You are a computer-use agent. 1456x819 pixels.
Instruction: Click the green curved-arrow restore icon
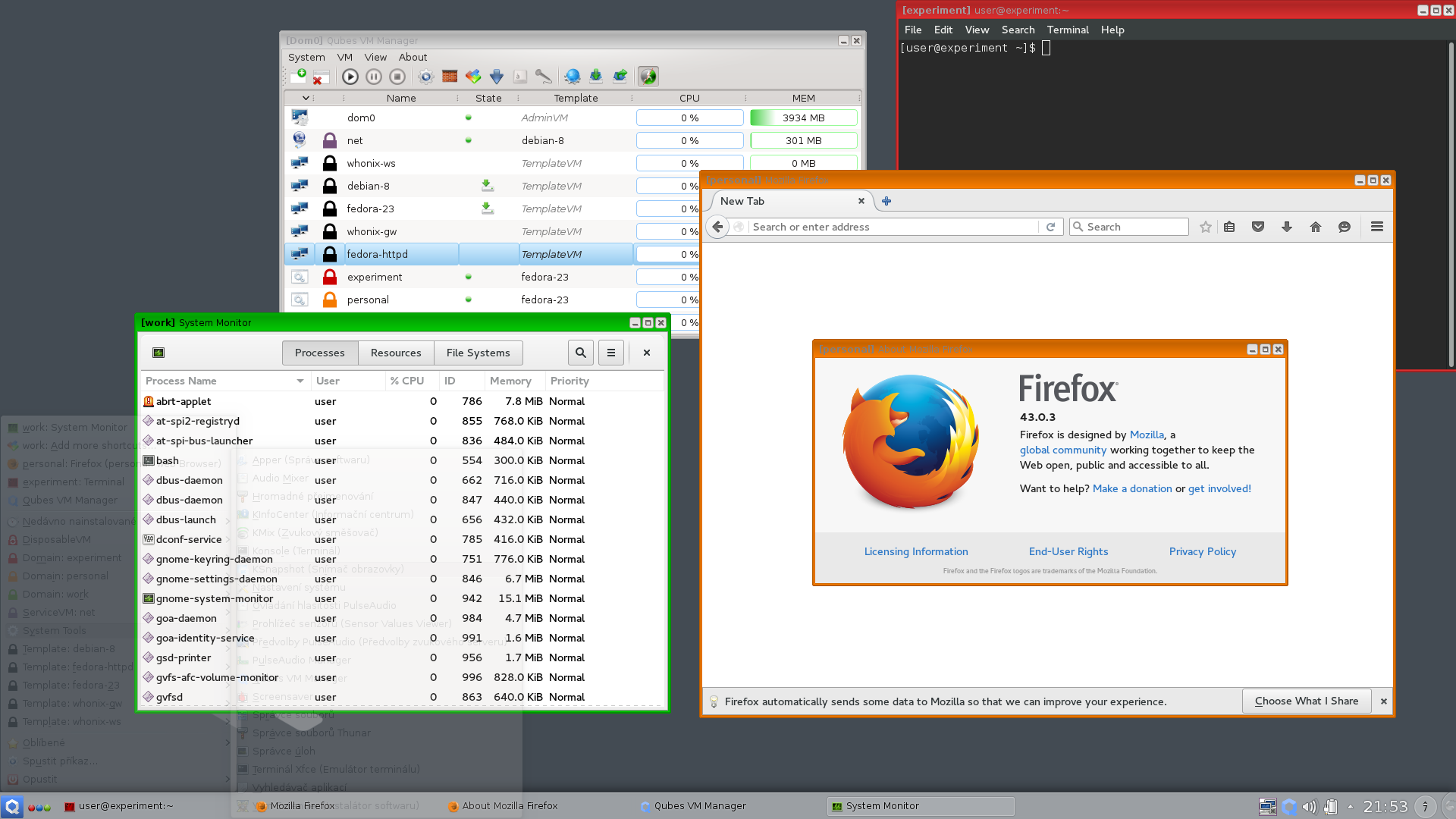coord(620,76)
